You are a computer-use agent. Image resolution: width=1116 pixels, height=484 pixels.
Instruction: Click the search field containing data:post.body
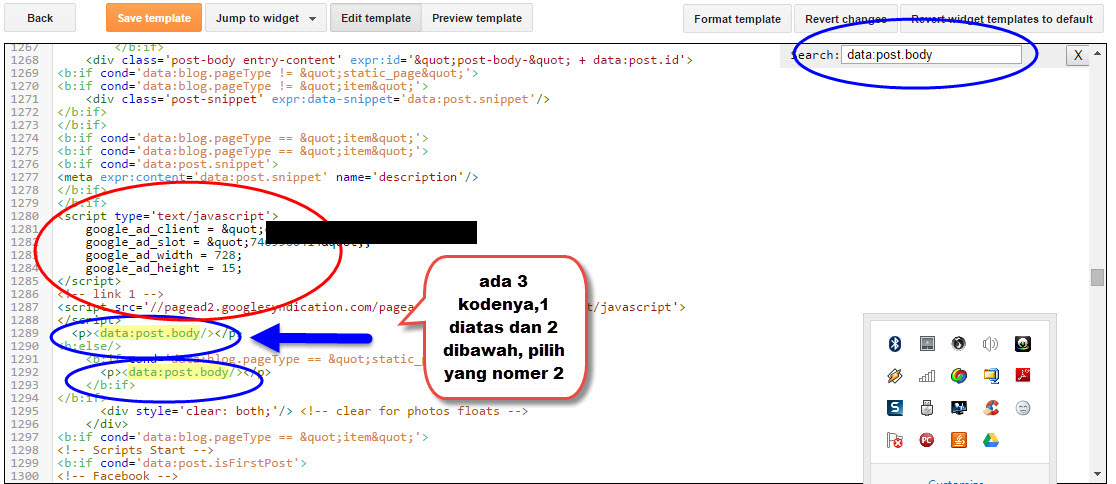point(931,54)
